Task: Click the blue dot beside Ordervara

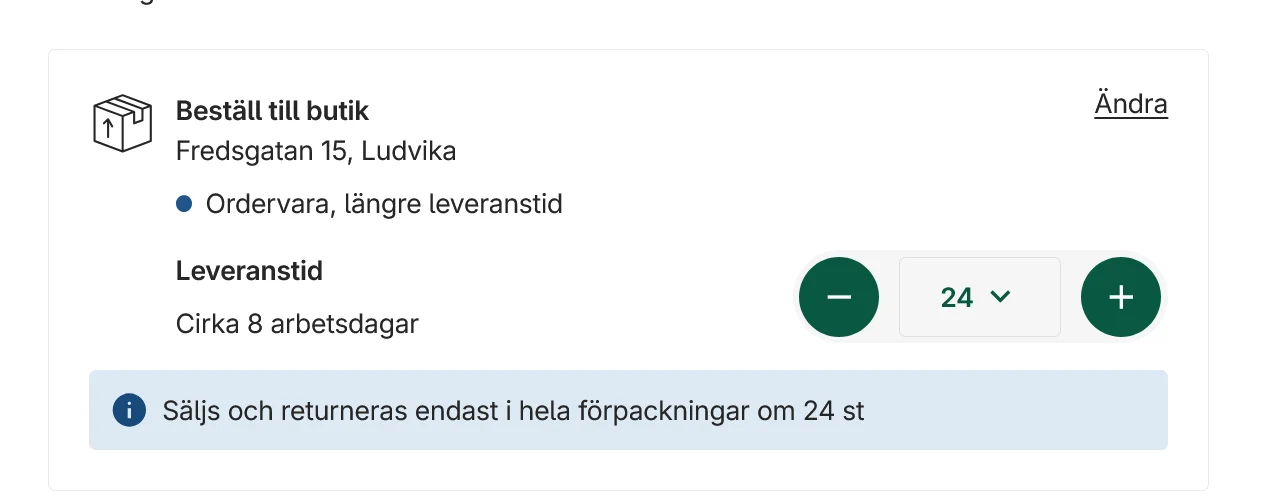Action: (x=184, y=205)
